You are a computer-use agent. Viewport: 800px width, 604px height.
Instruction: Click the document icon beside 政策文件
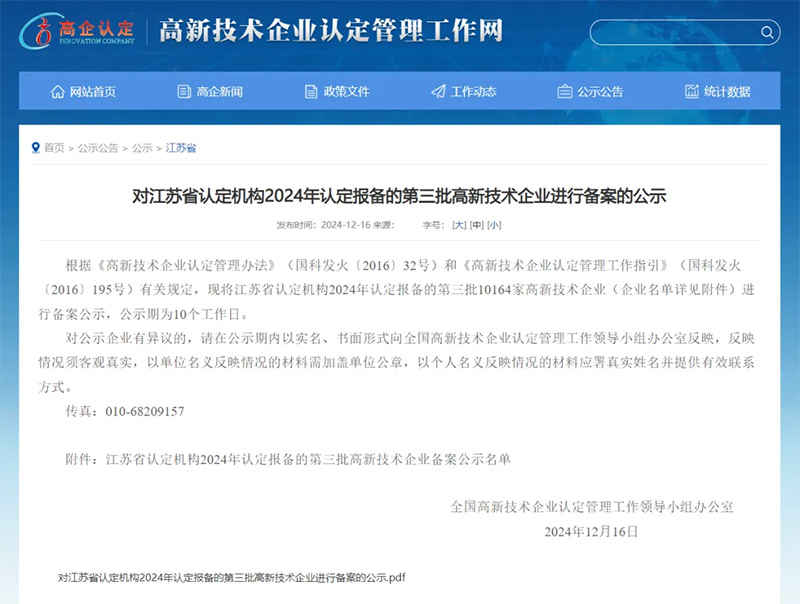[x=311, y=92]
